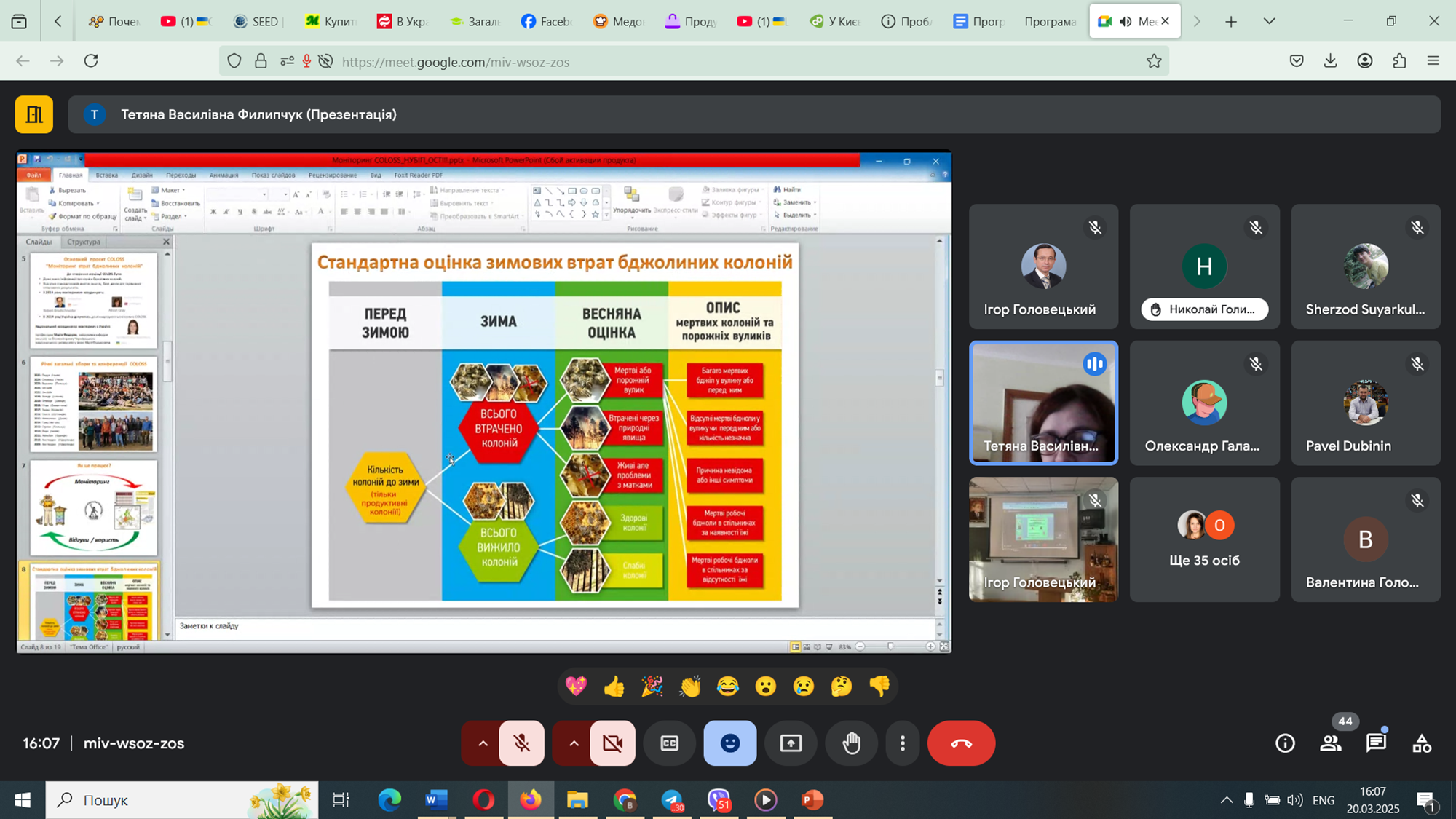
Task: Start screen sharing with present button
Action: pyautogui.click(x=791, y=743)
